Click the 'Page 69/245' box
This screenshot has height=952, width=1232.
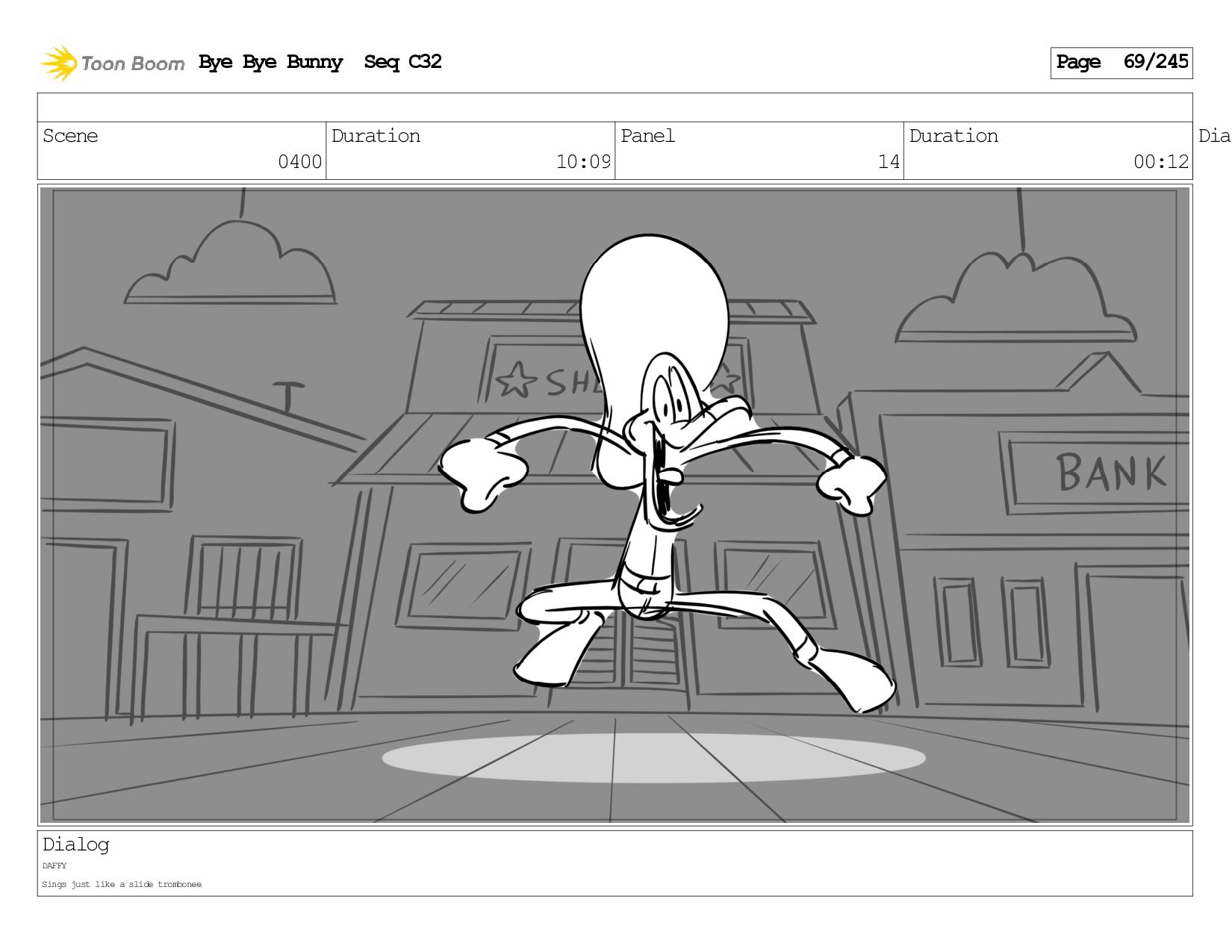pos(1121,63)
